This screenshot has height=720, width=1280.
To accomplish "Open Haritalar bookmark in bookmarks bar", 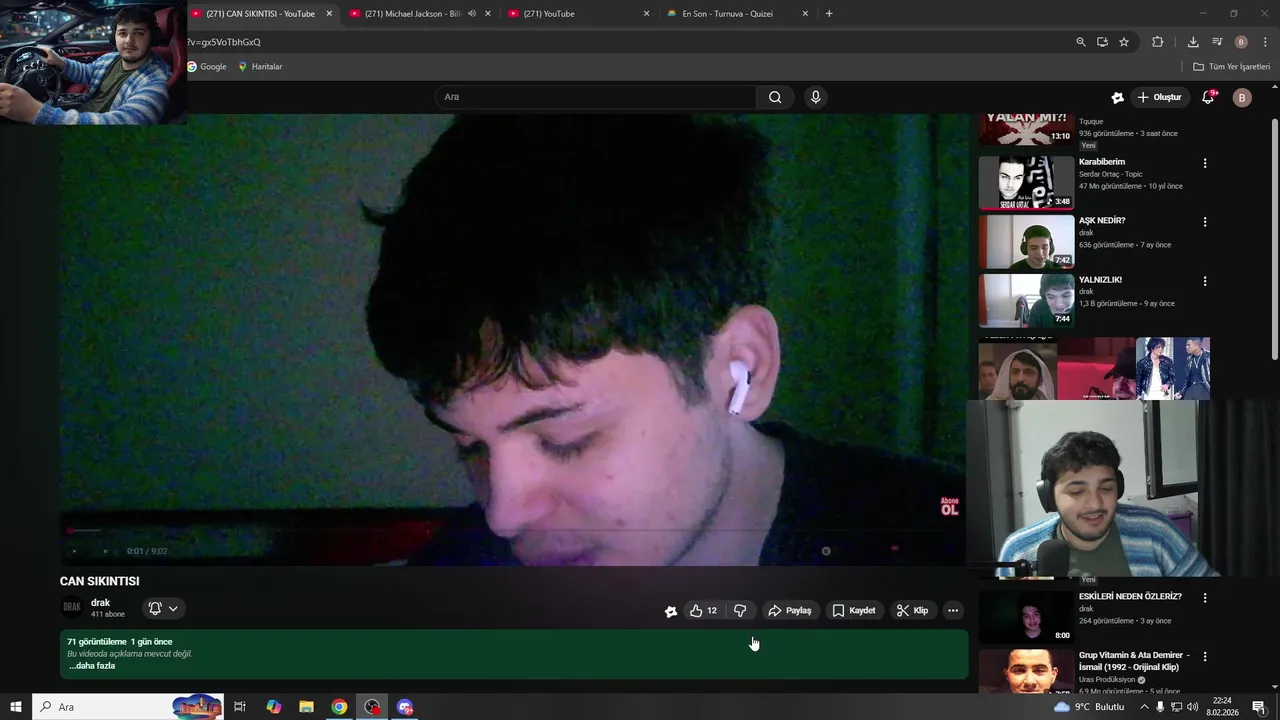I will [x=260, y=67].
